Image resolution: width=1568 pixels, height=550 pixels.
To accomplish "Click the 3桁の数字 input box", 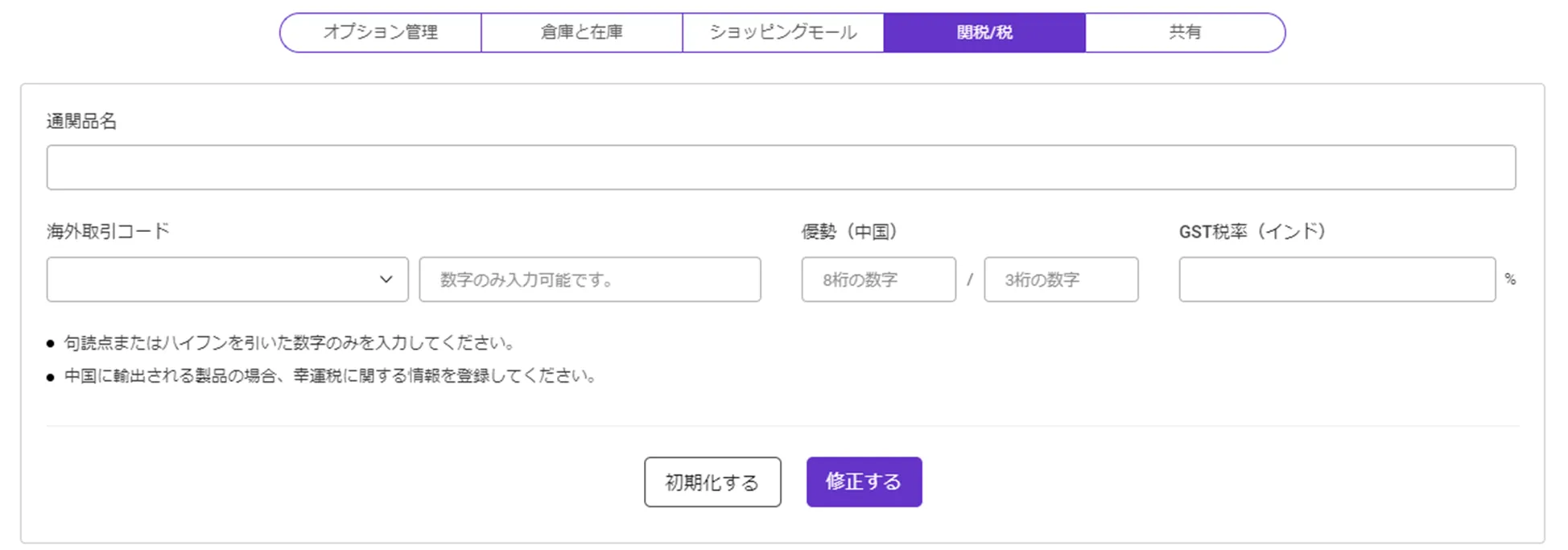I will click(1061, 279).
